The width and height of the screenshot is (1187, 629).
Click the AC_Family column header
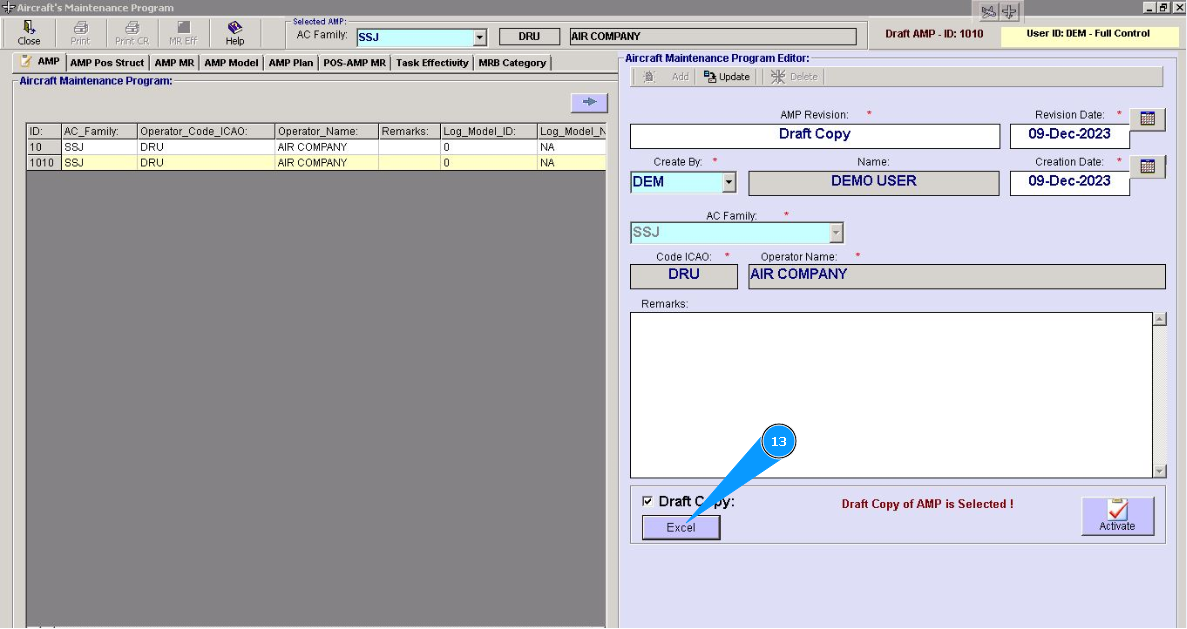tap(99, 131)
